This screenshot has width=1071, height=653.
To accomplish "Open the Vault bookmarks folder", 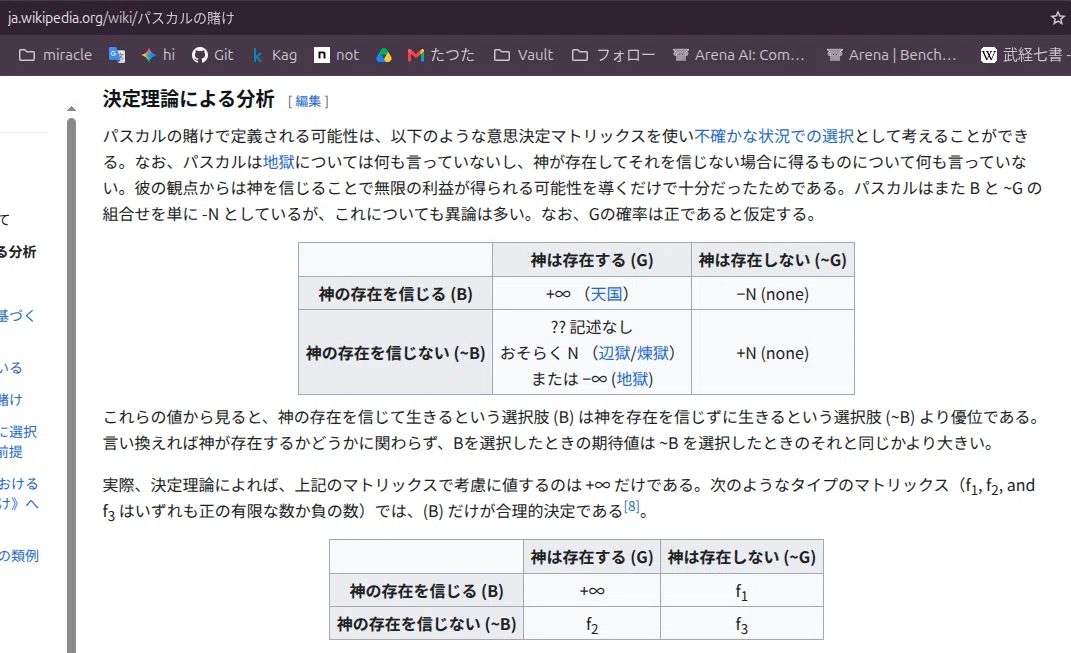I will 523,55.
